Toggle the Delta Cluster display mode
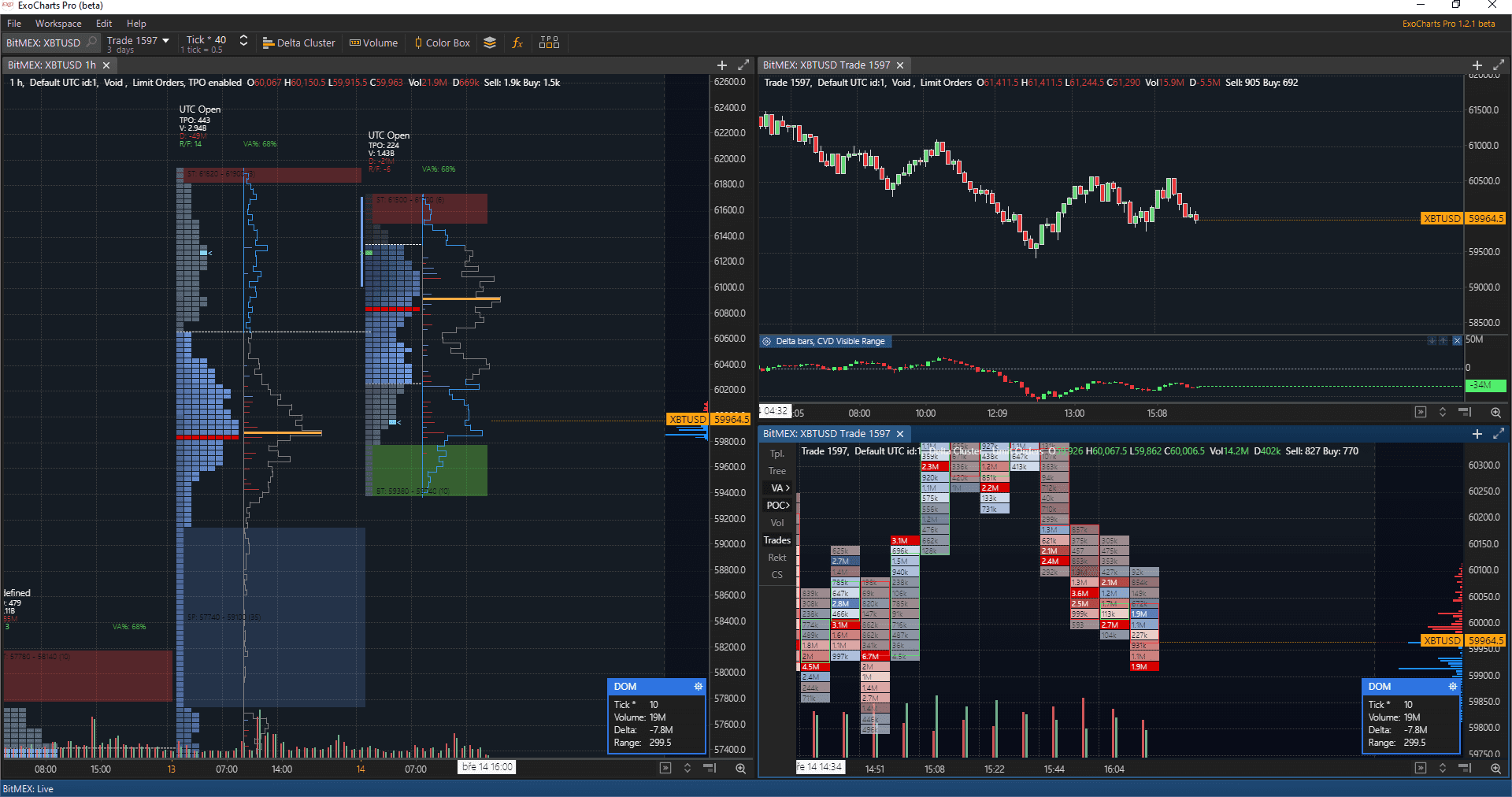Screen dimensions: 1512x797 [298, 43]
